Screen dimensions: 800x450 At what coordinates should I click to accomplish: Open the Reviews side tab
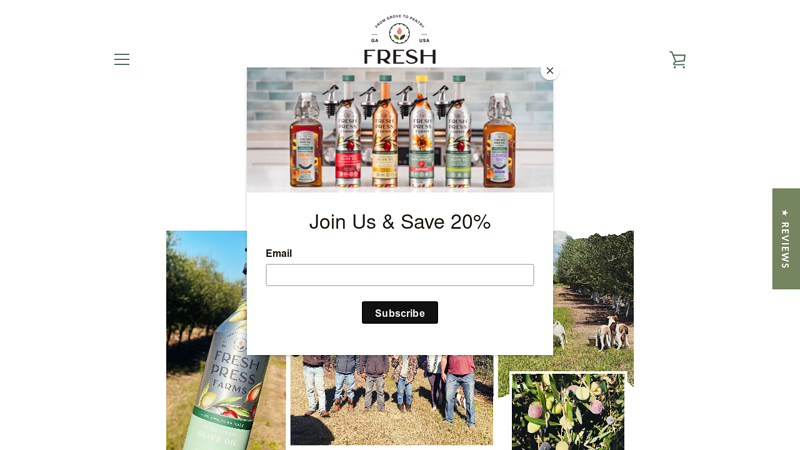[786, 239]
